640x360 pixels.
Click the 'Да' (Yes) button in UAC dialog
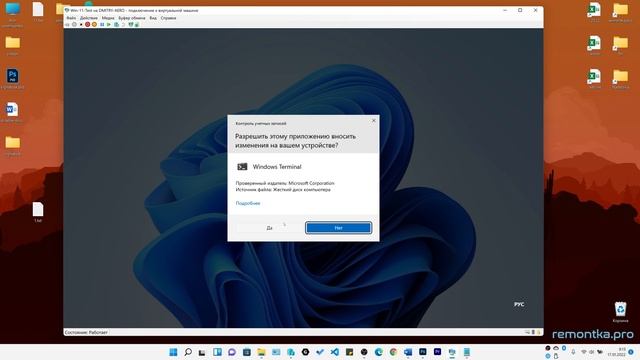(x=269, y=228)
